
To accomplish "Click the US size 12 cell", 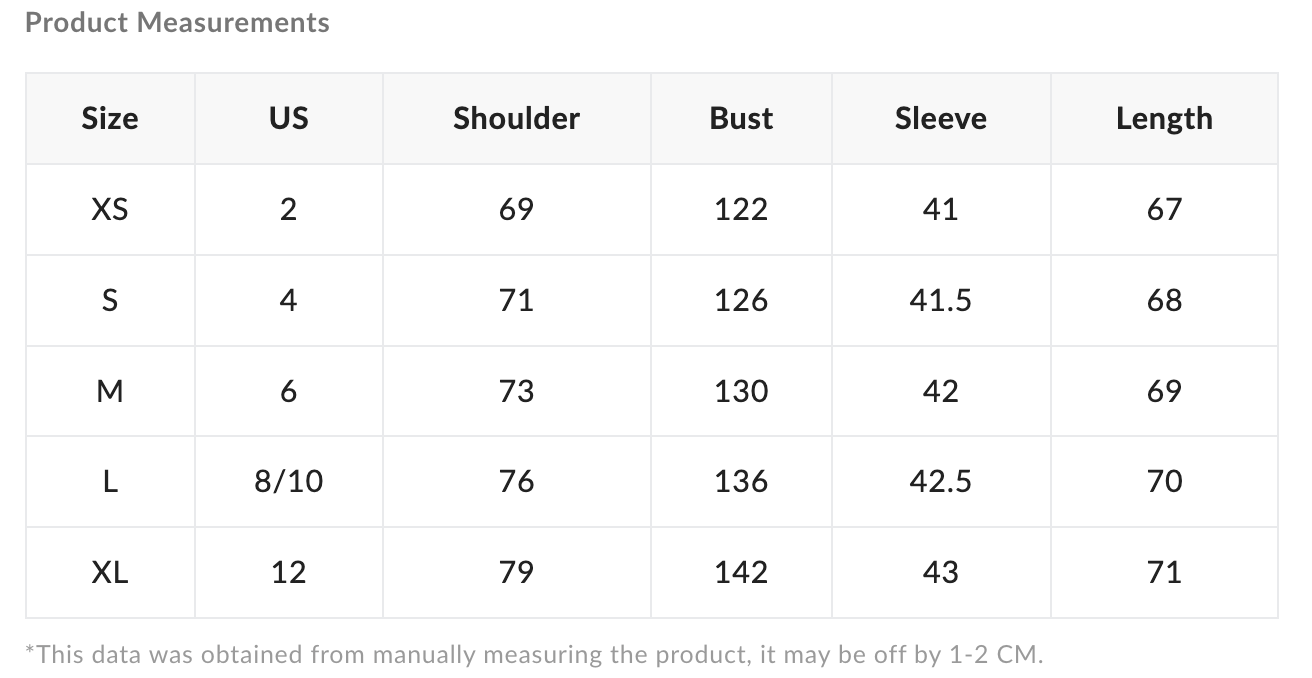I will click(x=288, y=572).
